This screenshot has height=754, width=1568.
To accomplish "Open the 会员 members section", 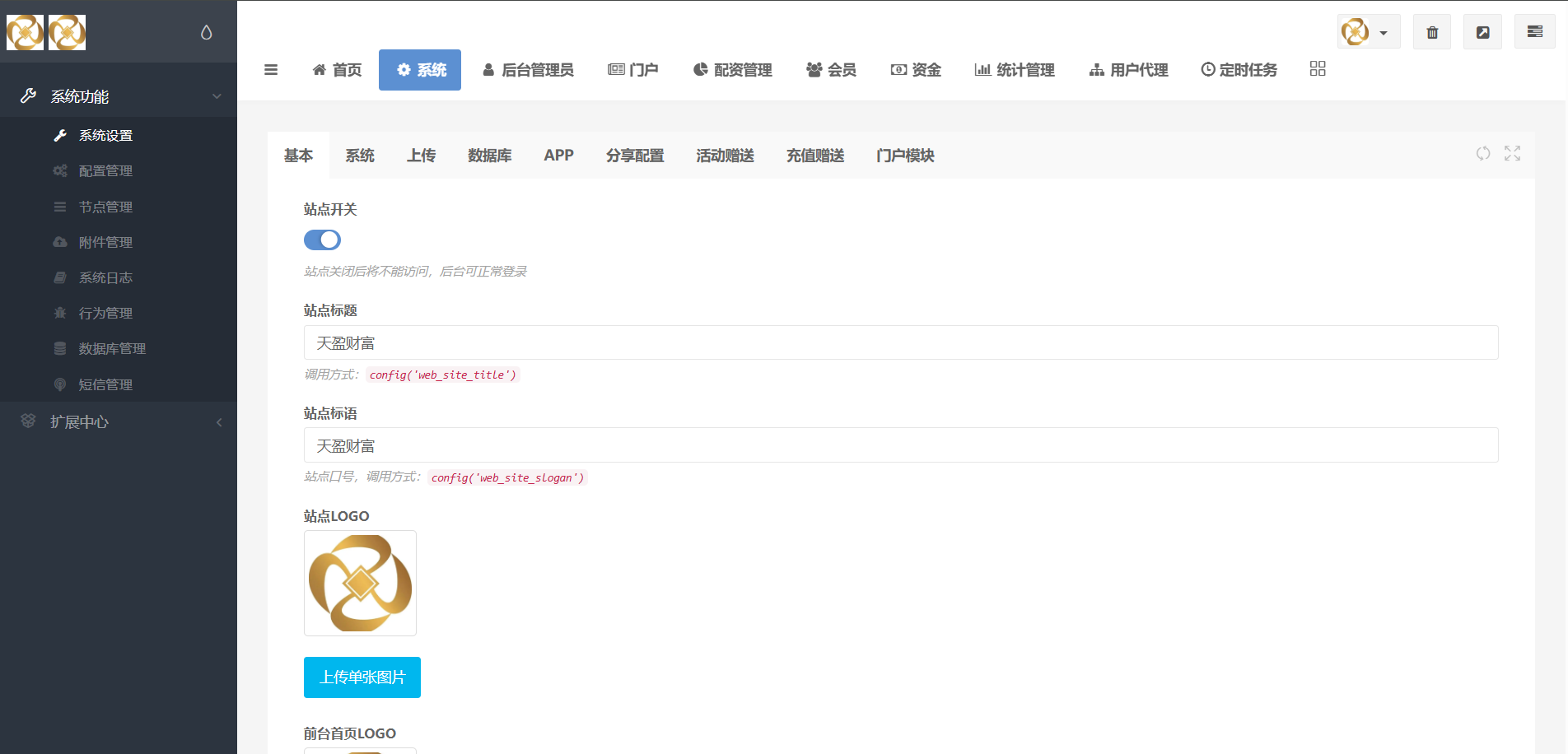I will pos(831,70).
